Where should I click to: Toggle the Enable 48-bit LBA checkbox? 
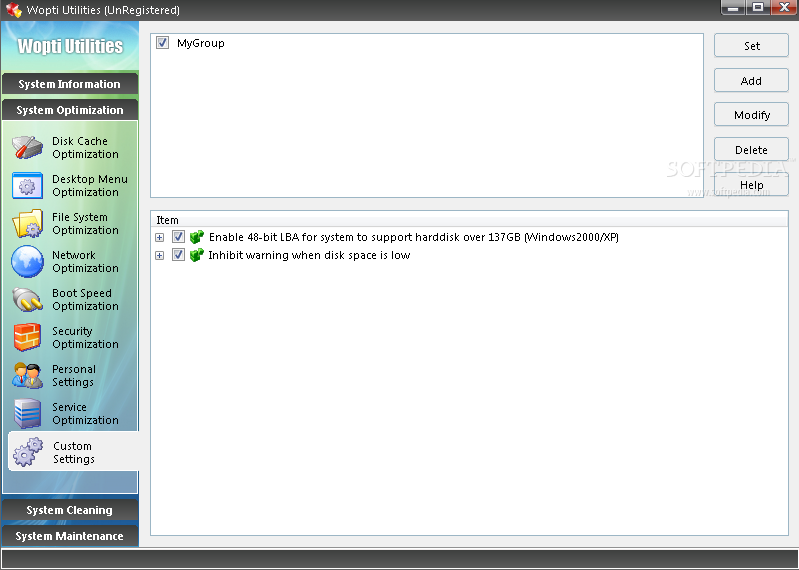point(178,237)
